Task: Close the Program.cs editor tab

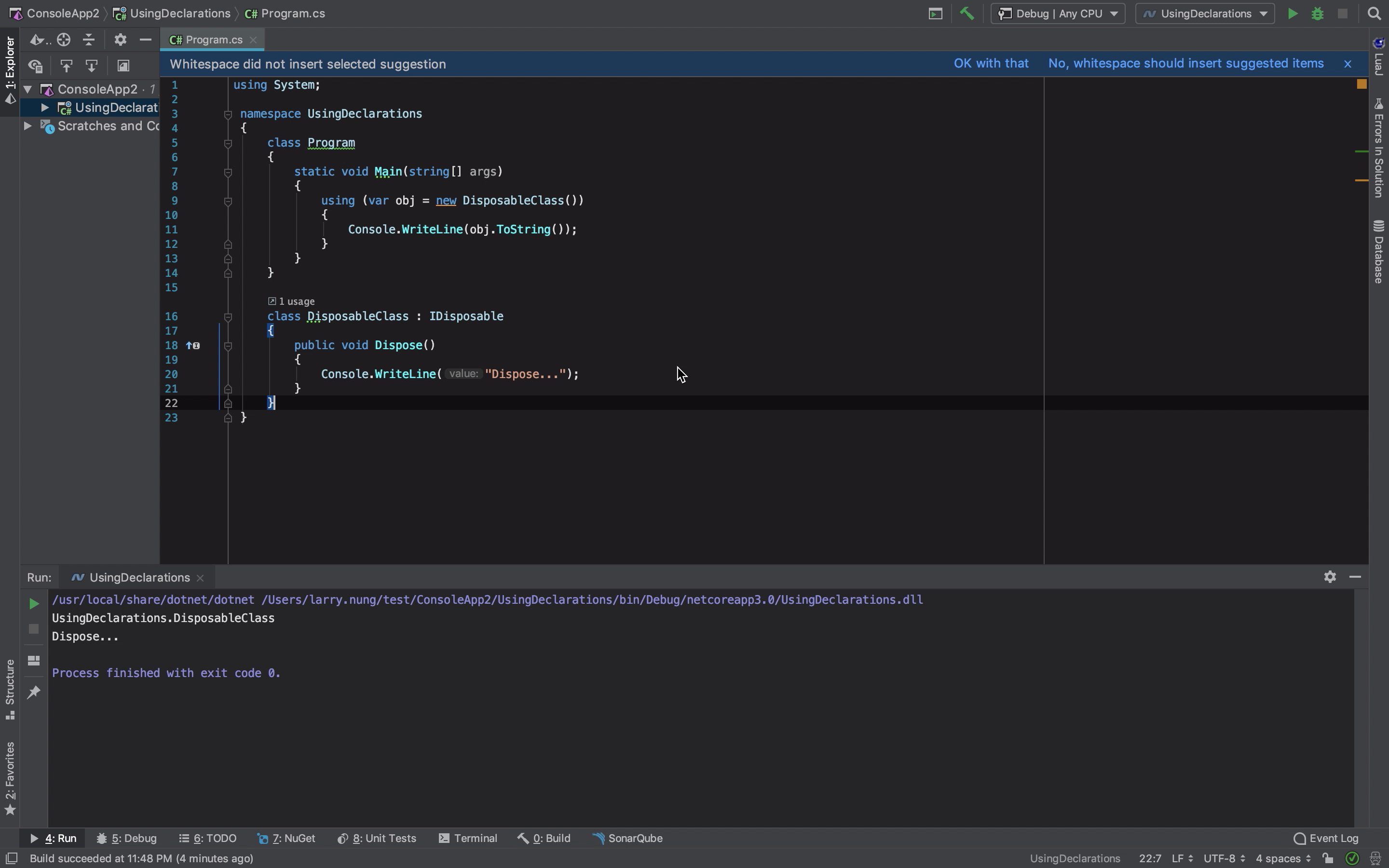Action: 253,40
